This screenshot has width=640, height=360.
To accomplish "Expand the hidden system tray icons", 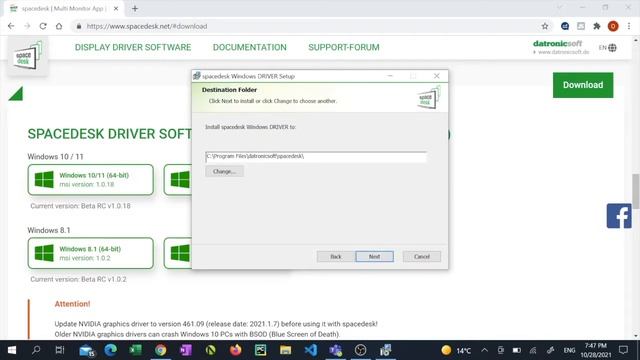I will click(484, 350).
